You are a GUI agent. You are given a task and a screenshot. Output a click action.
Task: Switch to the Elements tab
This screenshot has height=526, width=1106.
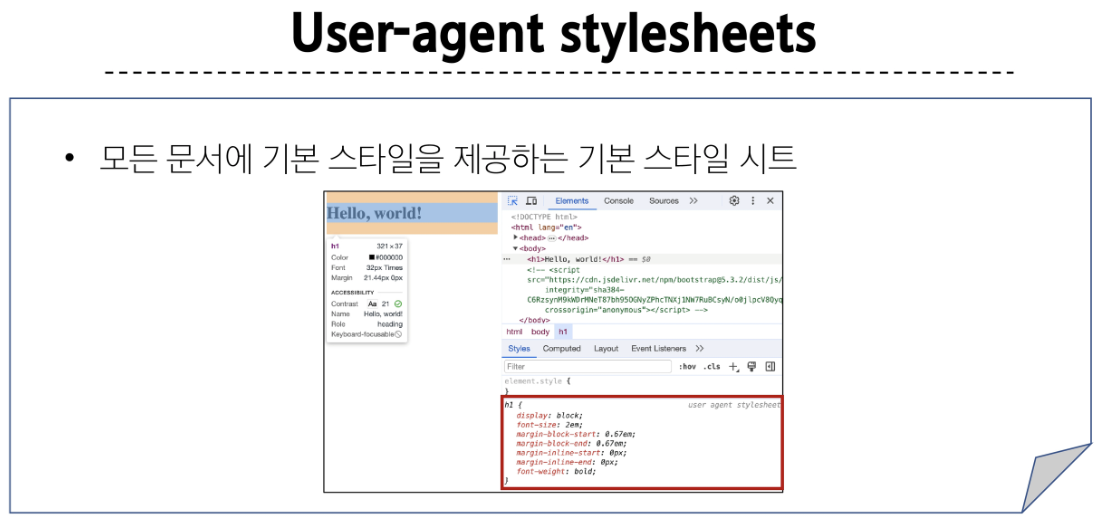click(x=571, y=201)
